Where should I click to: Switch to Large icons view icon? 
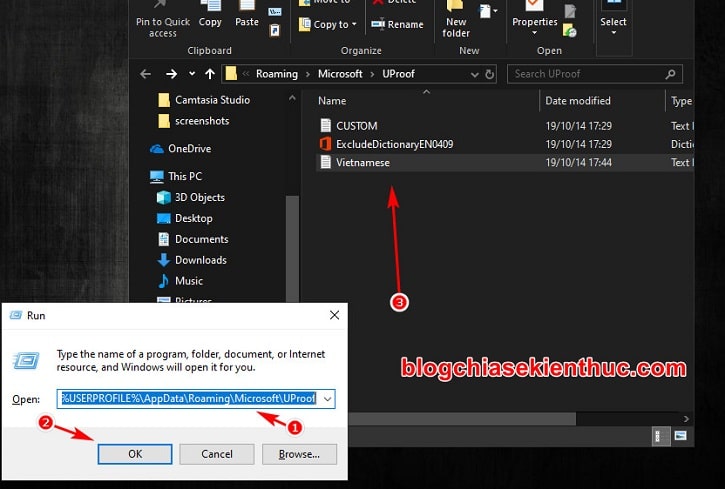680,435
